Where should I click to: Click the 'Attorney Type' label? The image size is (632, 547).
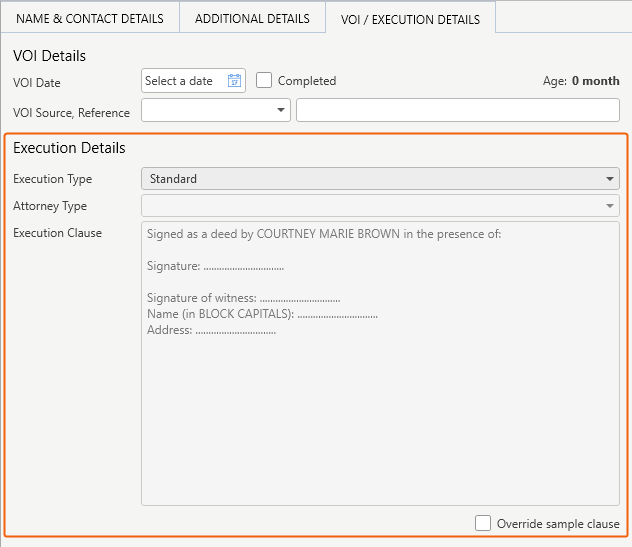click(50, 206)
